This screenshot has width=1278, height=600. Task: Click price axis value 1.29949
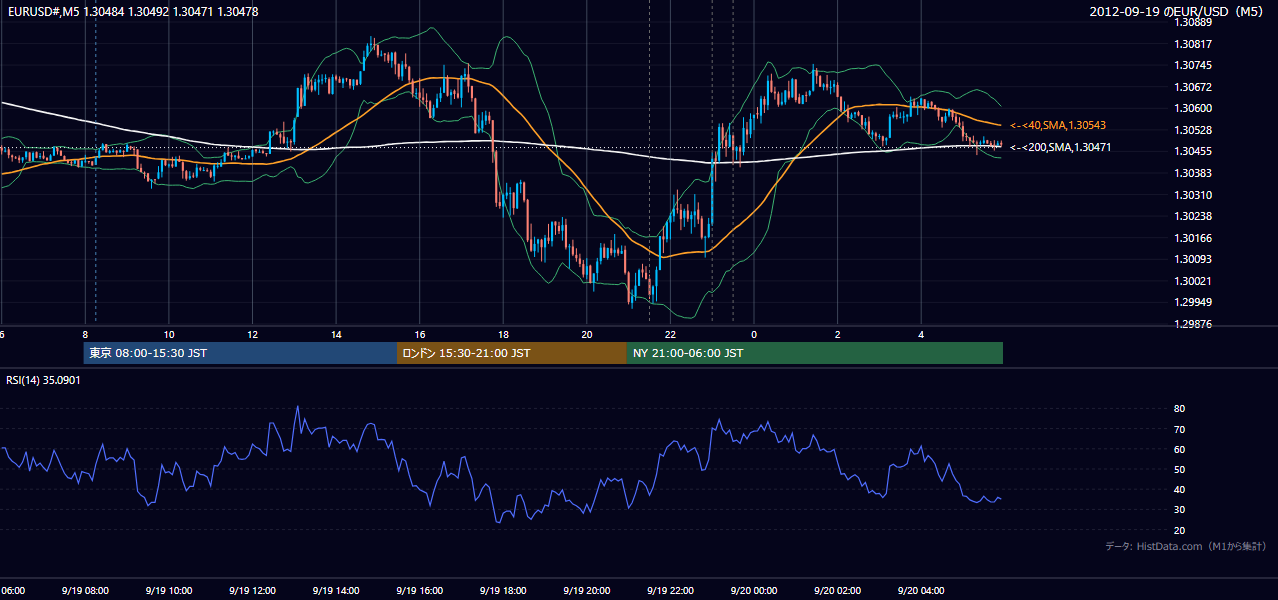pyautogui.click(x=1193, y=302)
